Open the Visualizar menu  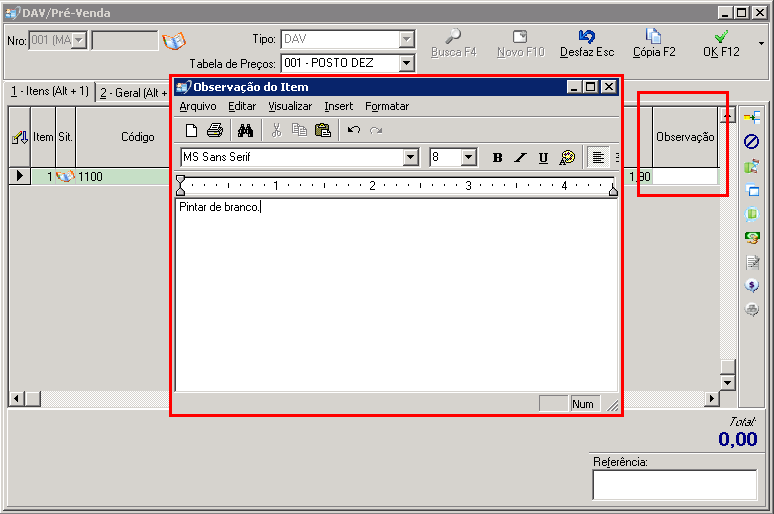(290, 106)
